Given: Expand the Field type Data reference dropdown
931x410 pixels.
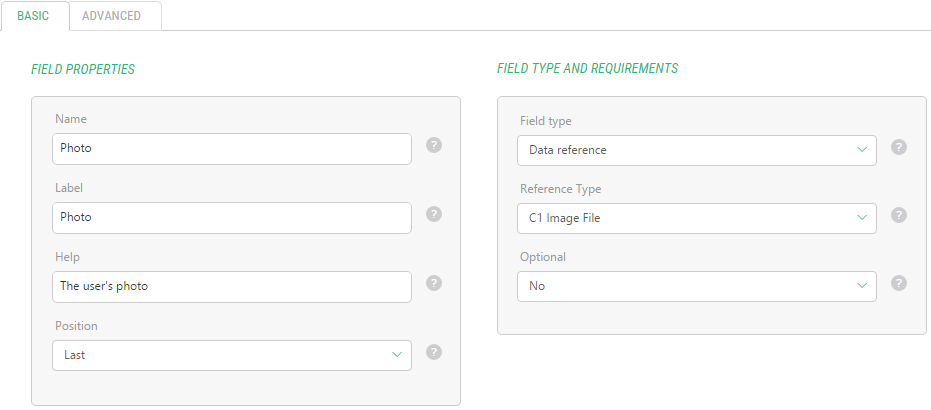Looking at the screenshot, I should pos(696,150).
